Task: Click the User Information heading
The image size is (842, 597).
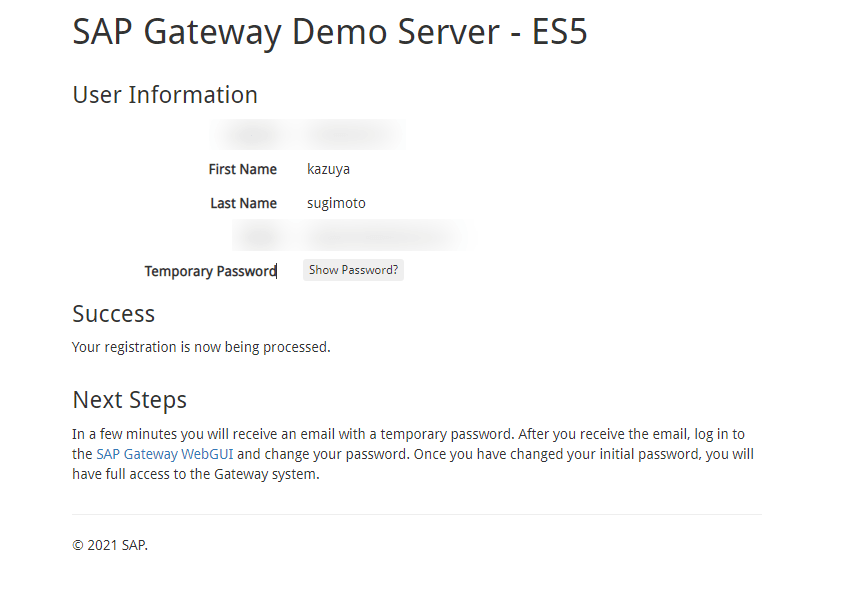Action: pos(165,95)
